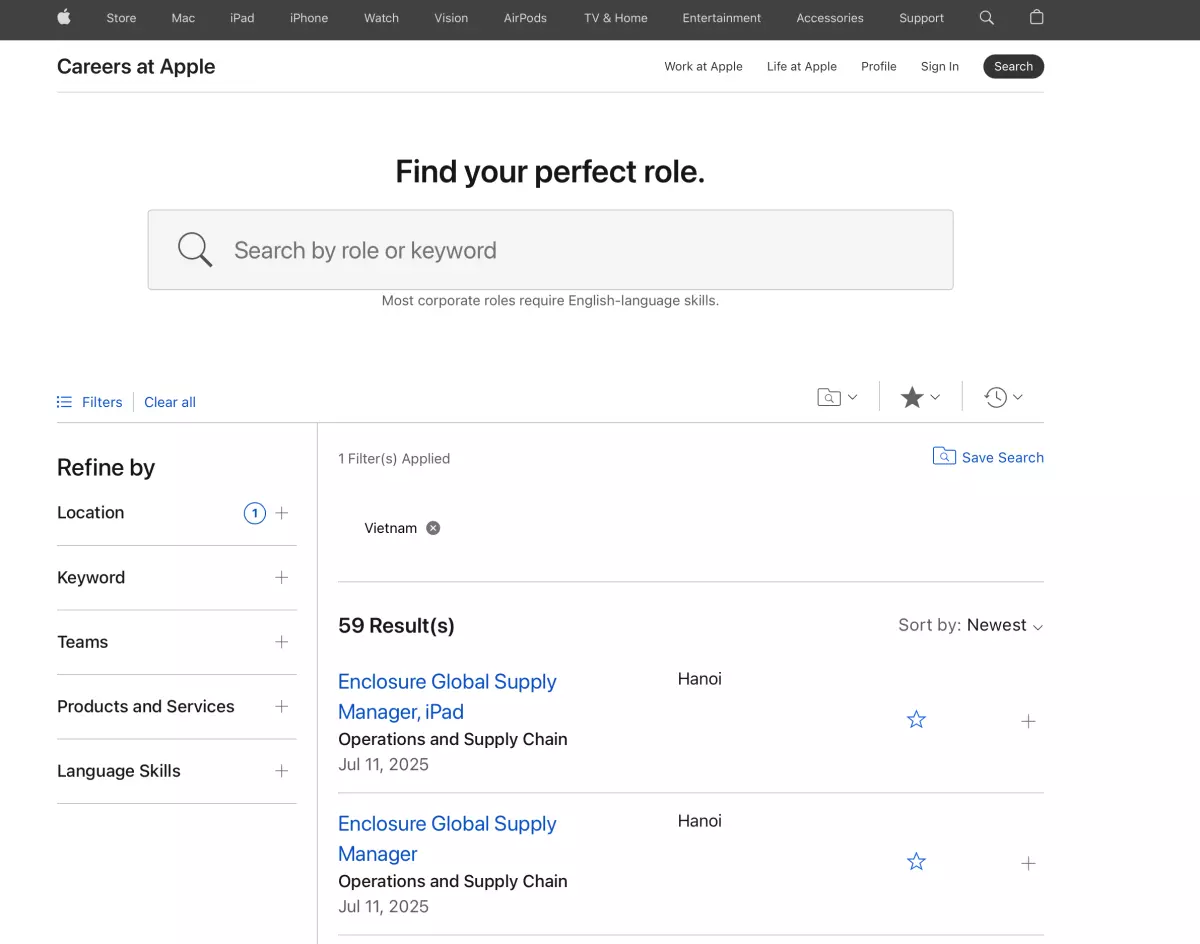The width and height of the screenshot is (1200, 944).
Task: Open the search magnifier in the top navigation bar
Action: pyautogui.click(x=986, y=17)
